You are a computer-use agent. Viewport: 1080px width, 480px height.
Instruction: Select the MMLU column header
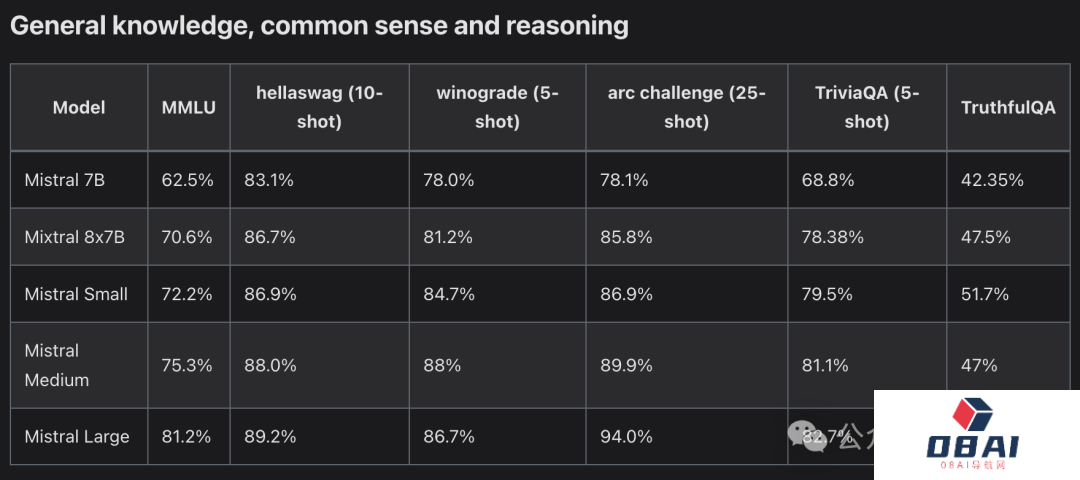pos(189,107)
